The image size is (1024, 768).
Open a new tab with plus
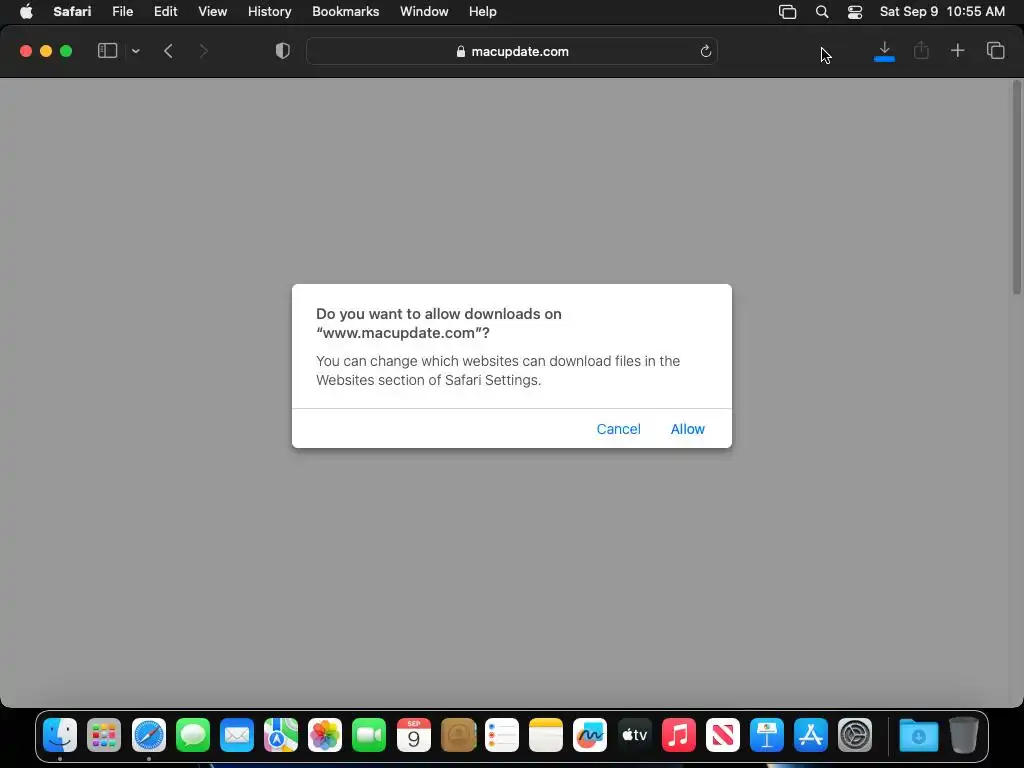(x=957, y=51)
